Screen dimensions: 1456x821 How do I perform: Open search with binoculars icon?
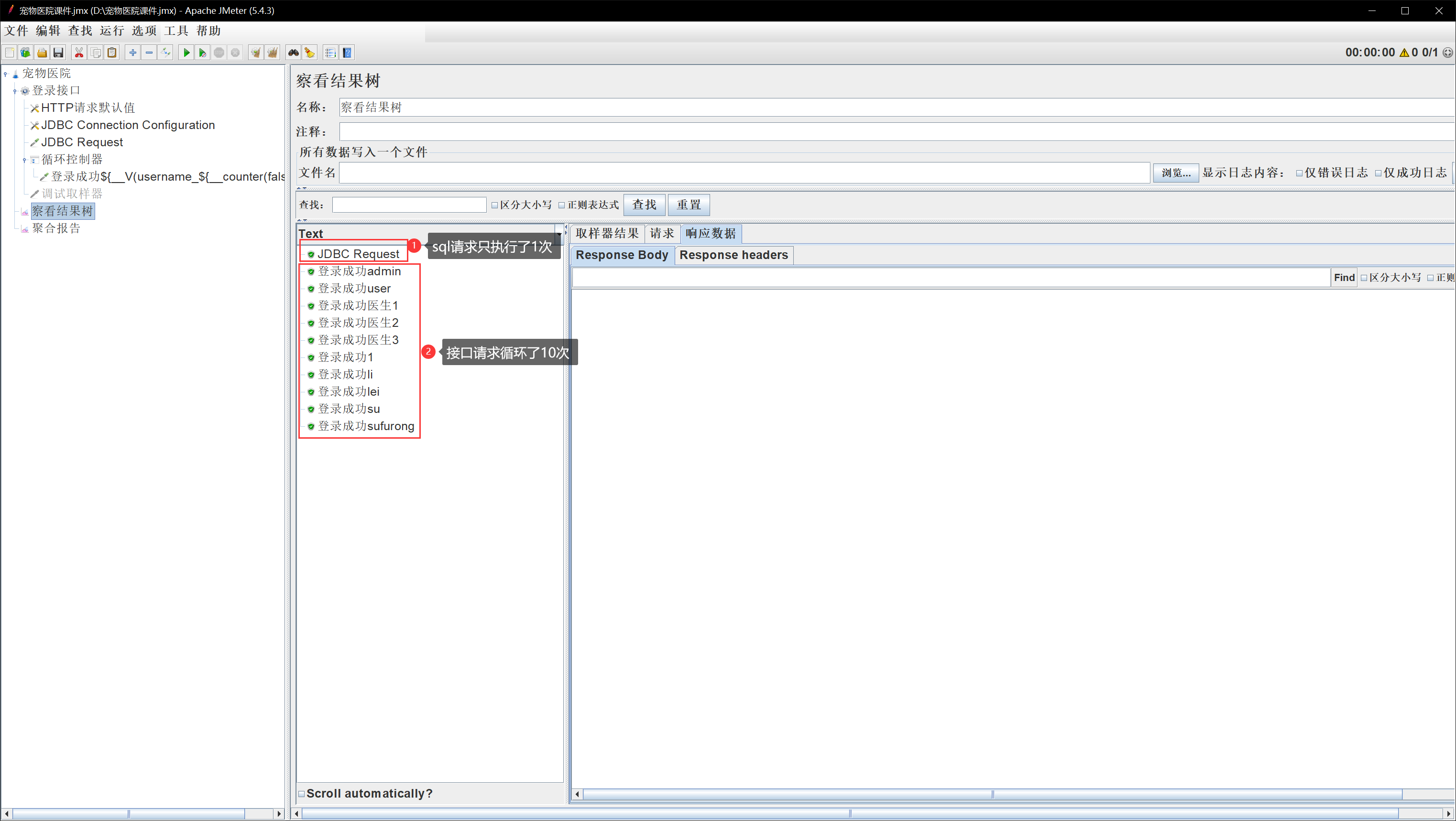click(x=293, y=53)
